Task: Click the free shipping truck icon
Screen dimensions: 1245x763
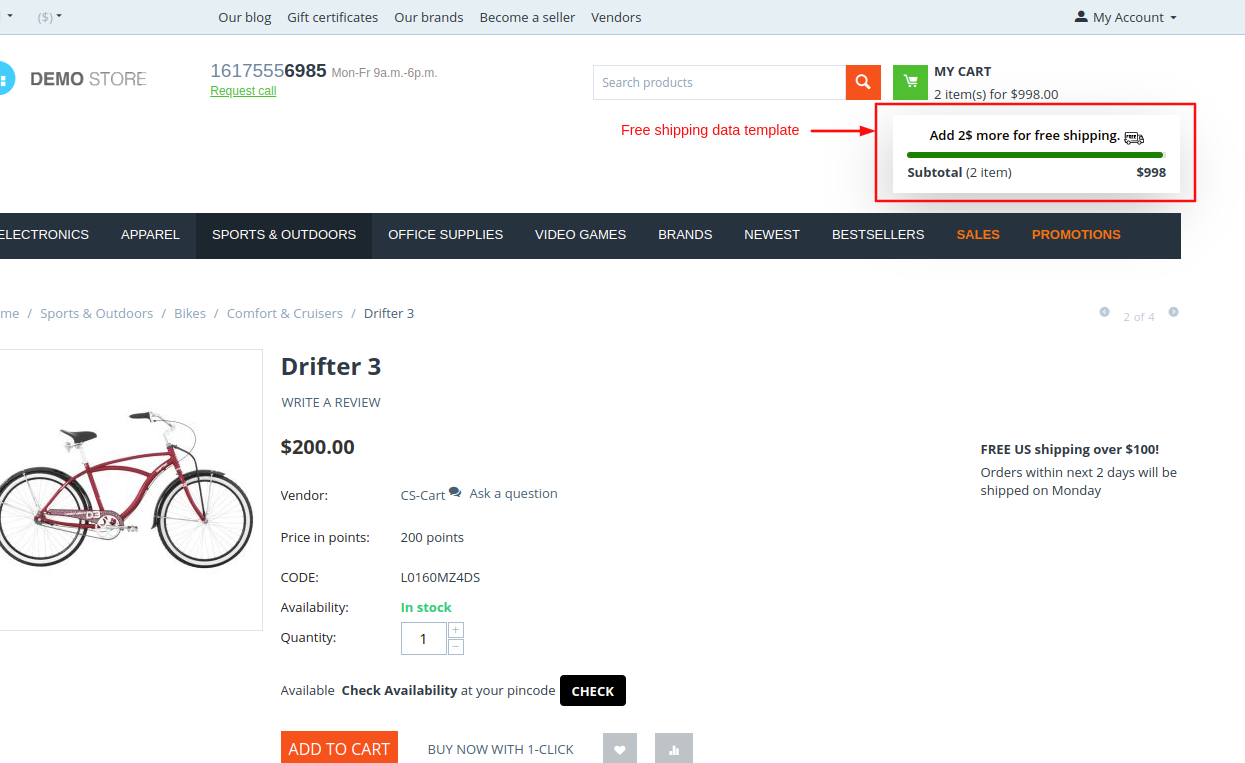Action: click(1134, 137)
